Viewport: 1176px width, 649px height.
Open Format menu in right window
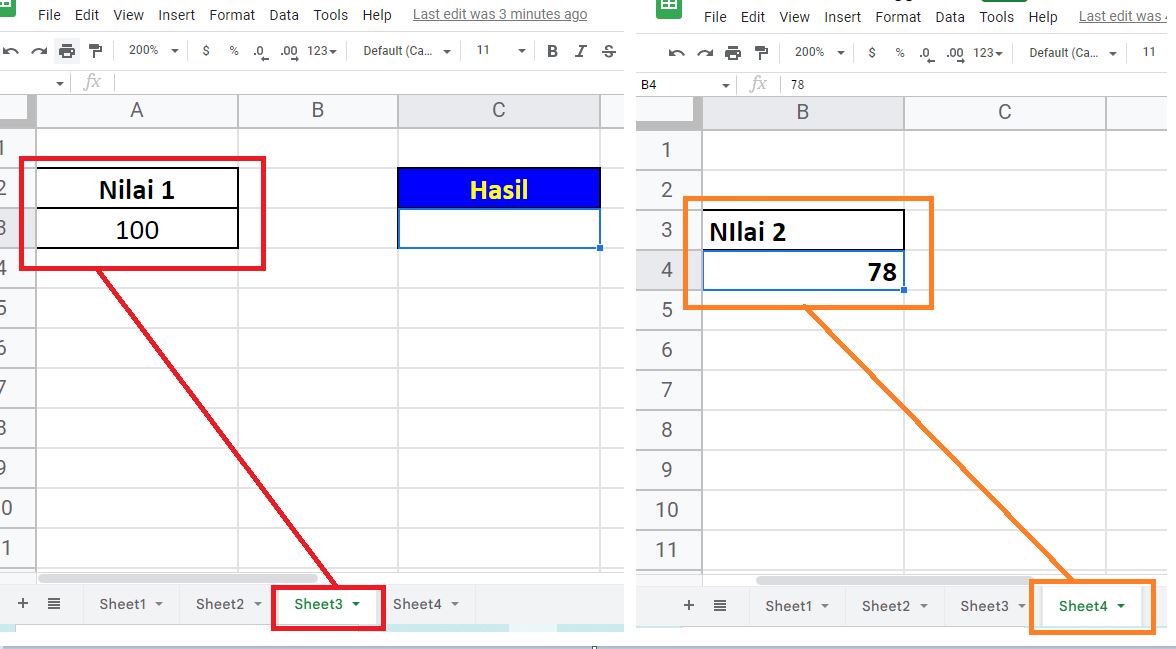[898, 17]
